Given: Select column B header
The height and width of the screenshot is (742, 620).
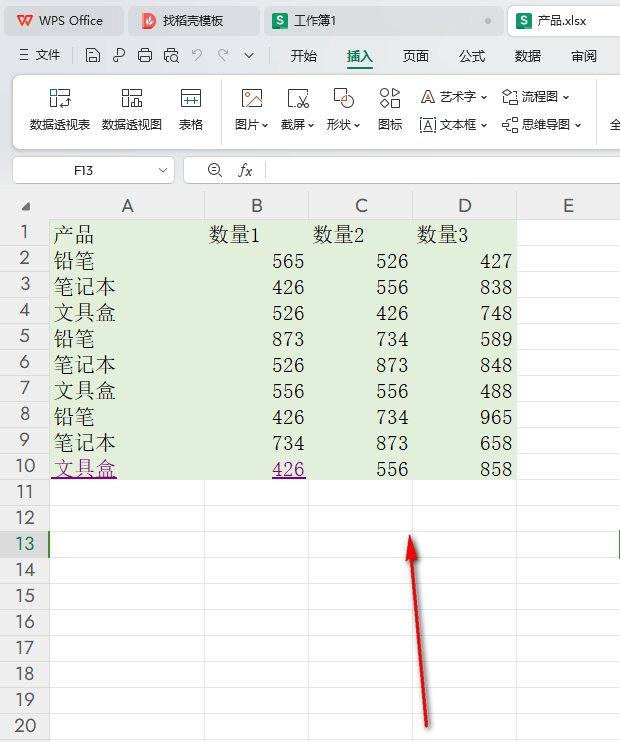Looking at the screenshot, I should [x=257, y=206].
